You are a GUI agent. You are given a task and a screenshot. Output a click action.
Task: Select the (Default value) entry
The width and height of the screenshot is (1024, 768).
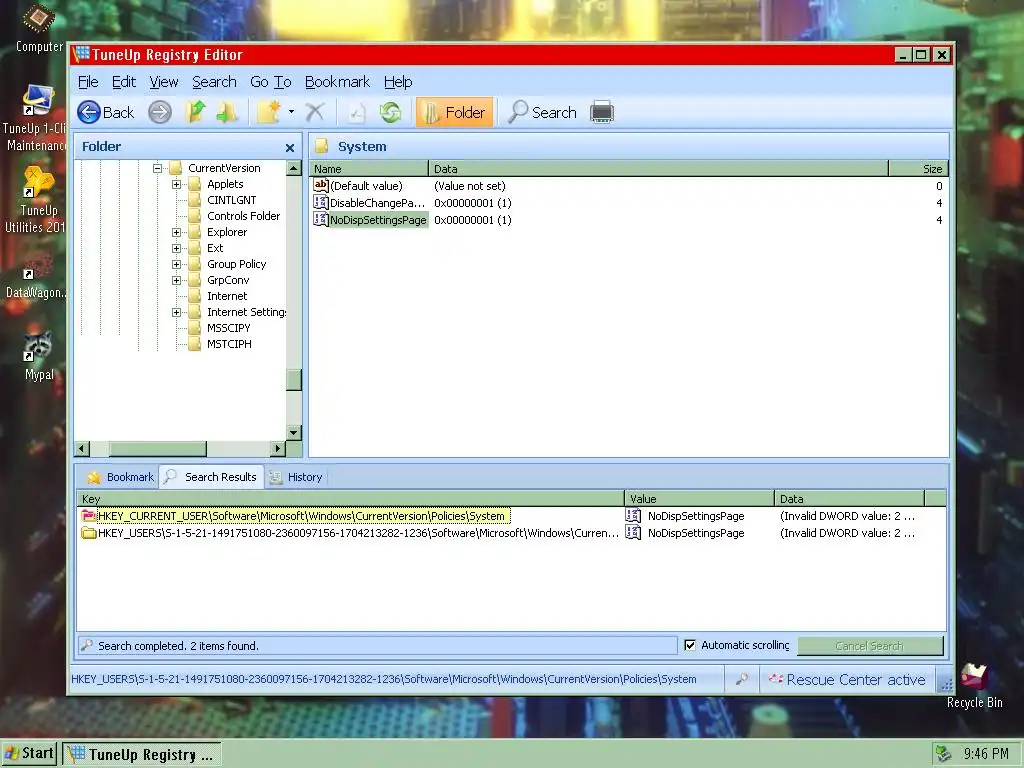[366, 186]
